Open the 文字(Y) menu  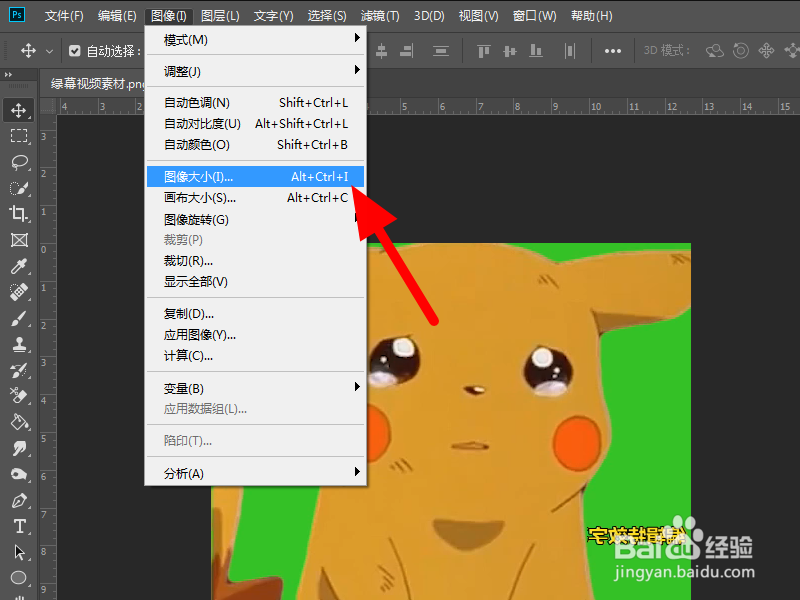point(273,16)
